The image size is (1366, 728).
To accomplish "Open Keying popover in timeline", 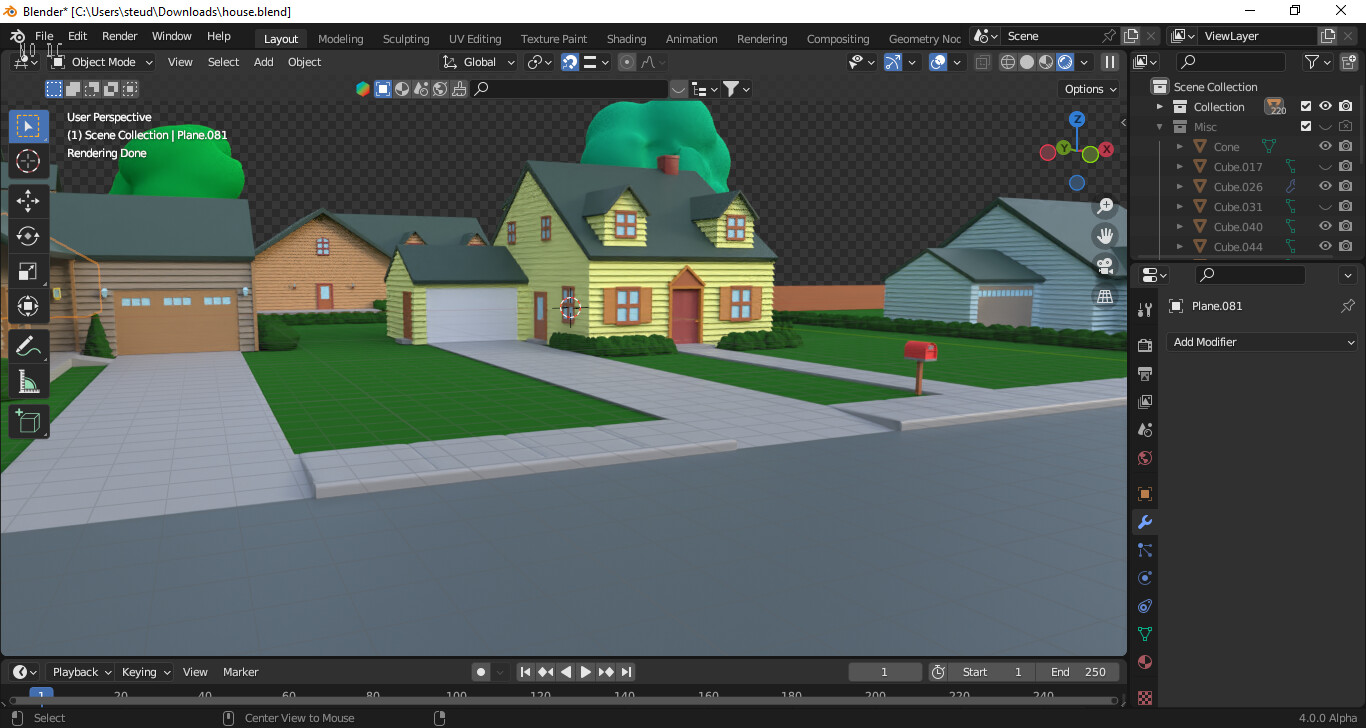I will (146, 672).
